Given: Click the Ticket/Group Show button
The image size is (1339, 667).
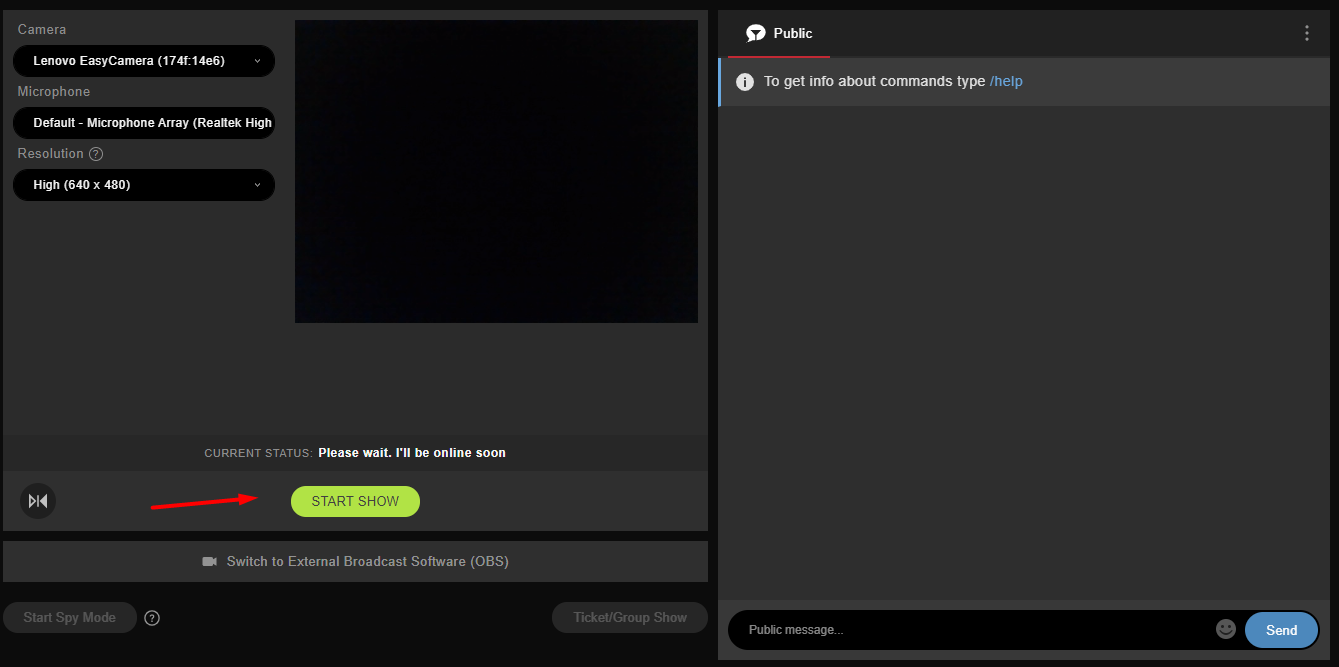Looking at the screenshot, I should point(630,617).
